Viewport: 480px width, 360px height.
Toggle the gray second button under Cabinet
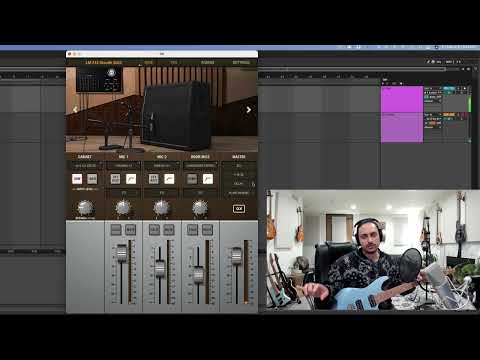coord(92,179)
